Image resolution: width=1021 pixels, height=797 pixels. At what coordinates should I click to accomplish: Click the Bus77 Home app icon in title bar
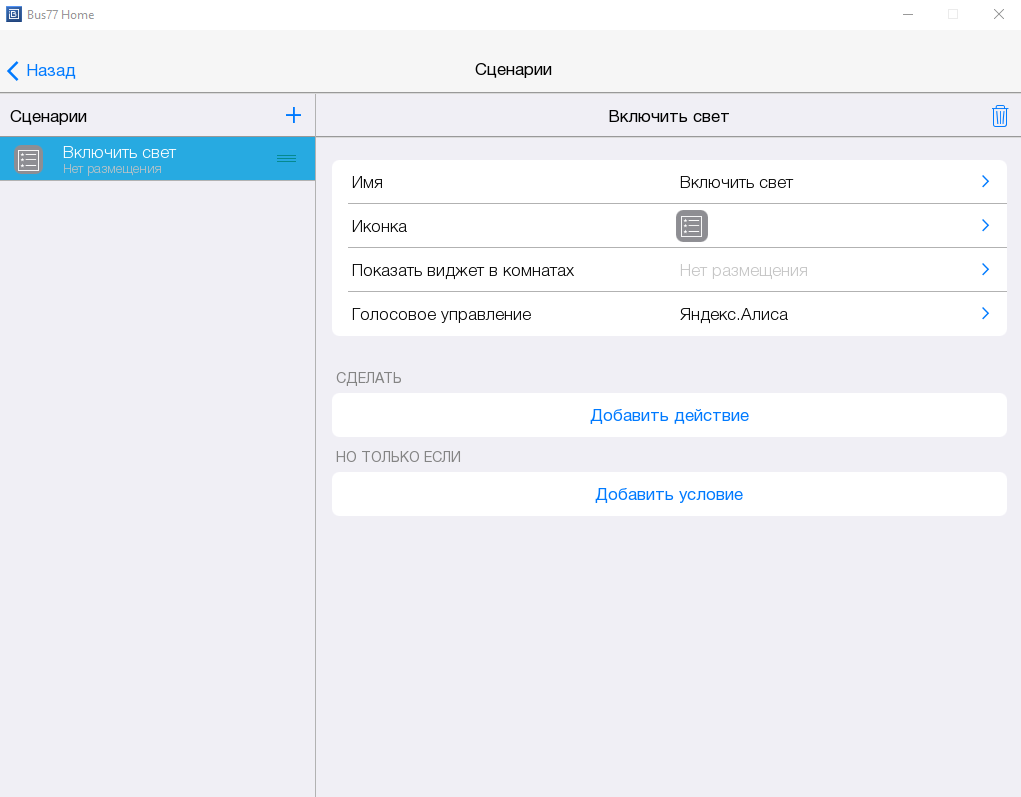tap(14, 14)
